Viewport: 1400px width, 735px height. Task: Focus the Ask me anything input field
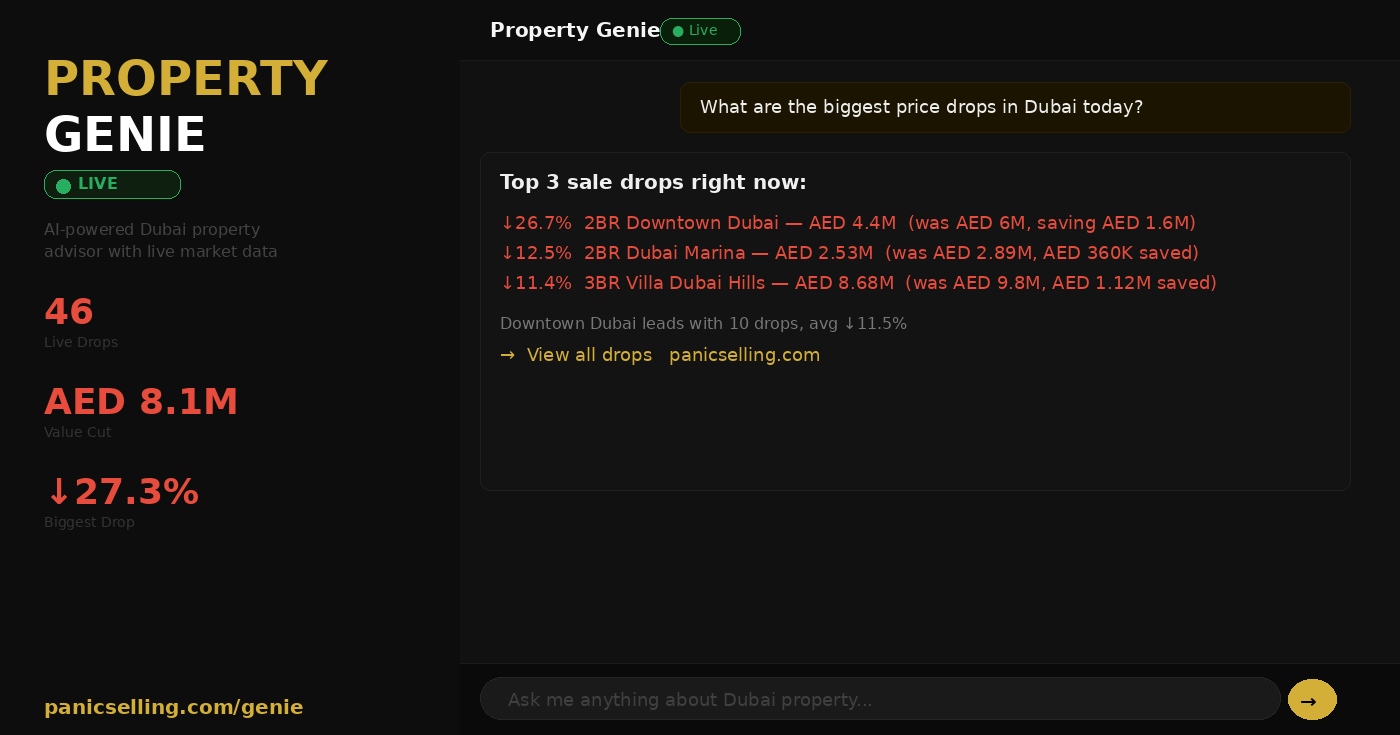pos(880,699)
